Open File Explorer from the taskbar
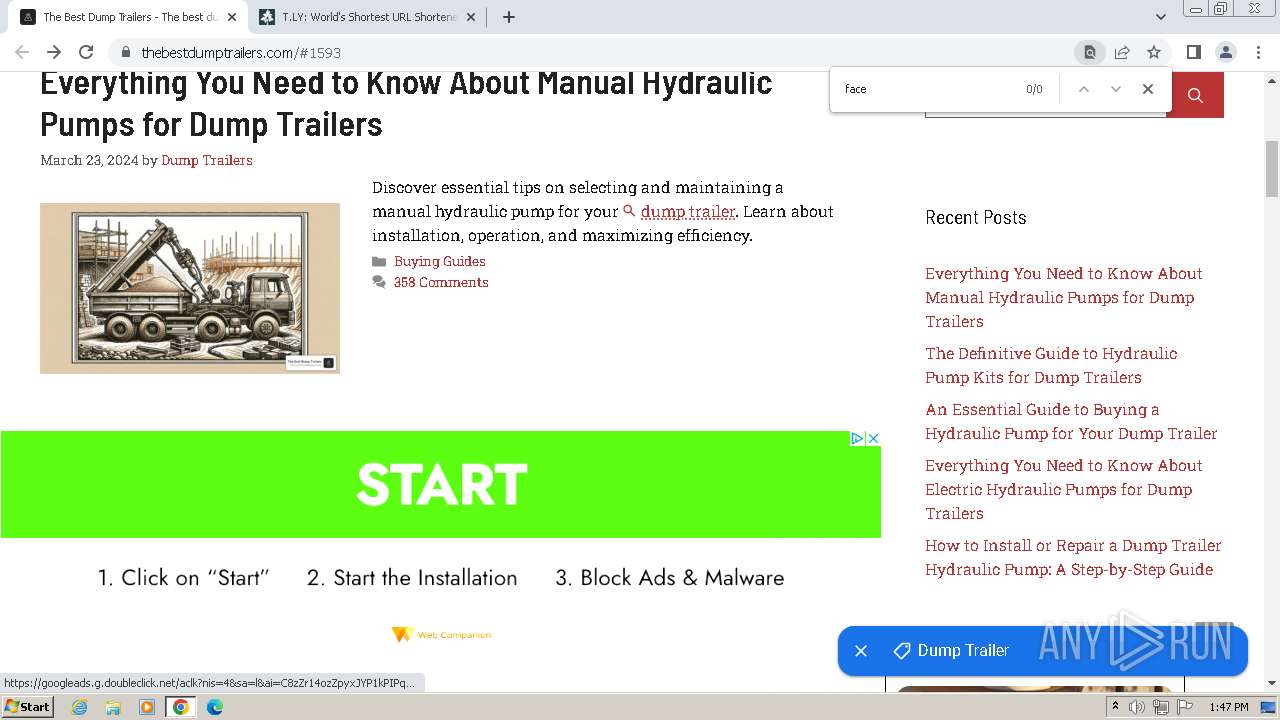 coord(113,707)
